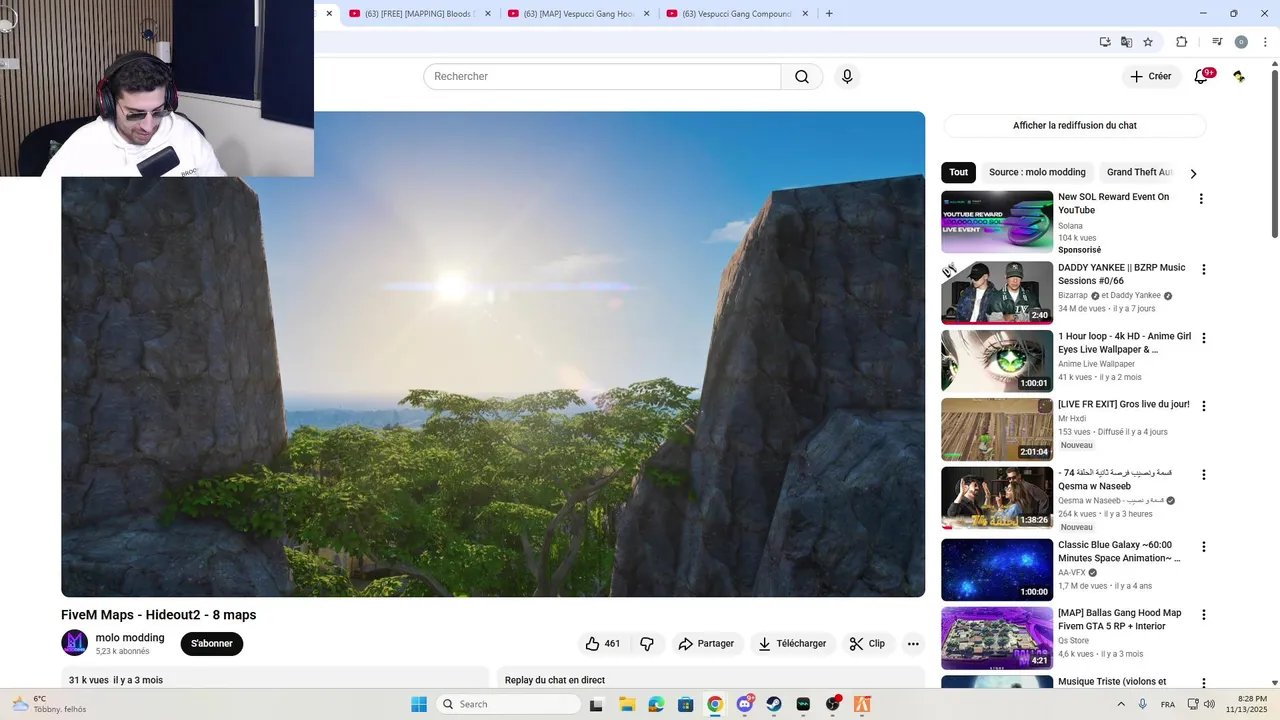Bookmark this page with the star icon

point(1148,42)
